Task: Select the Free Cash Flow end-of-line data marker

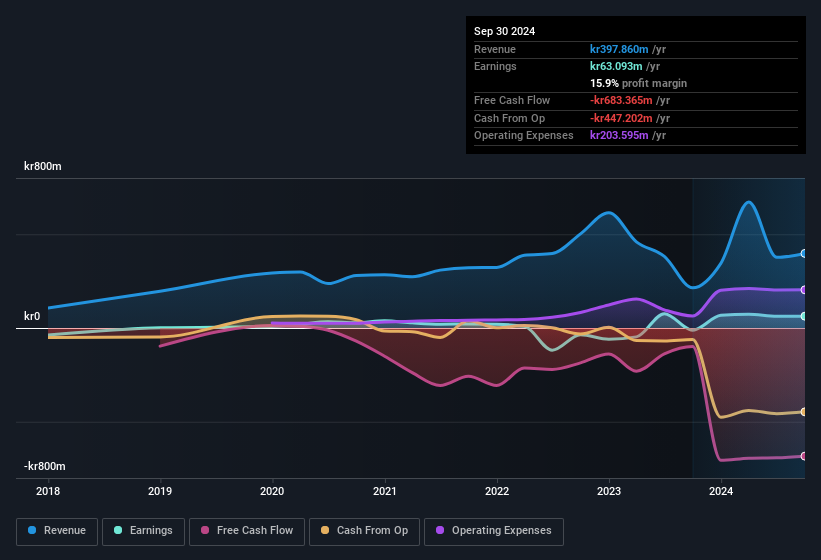Action: (x=804, y=456)
